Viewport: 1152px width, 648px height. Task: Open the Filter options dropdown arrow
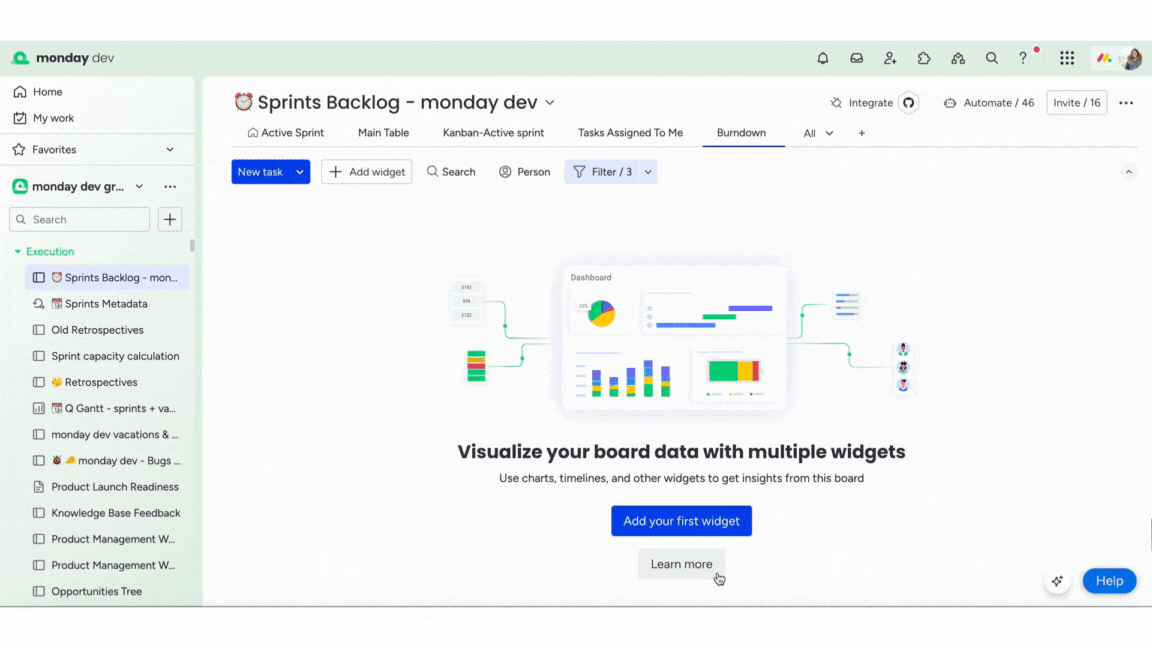coord(648,172)
